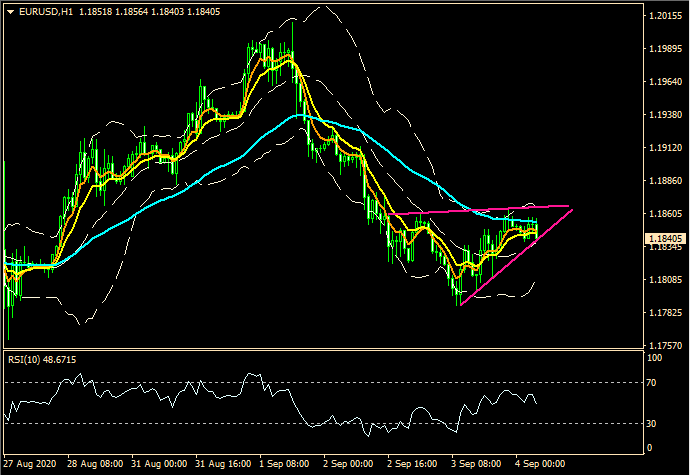Select the RSI(10) 48.6715 indicator label

42,359
